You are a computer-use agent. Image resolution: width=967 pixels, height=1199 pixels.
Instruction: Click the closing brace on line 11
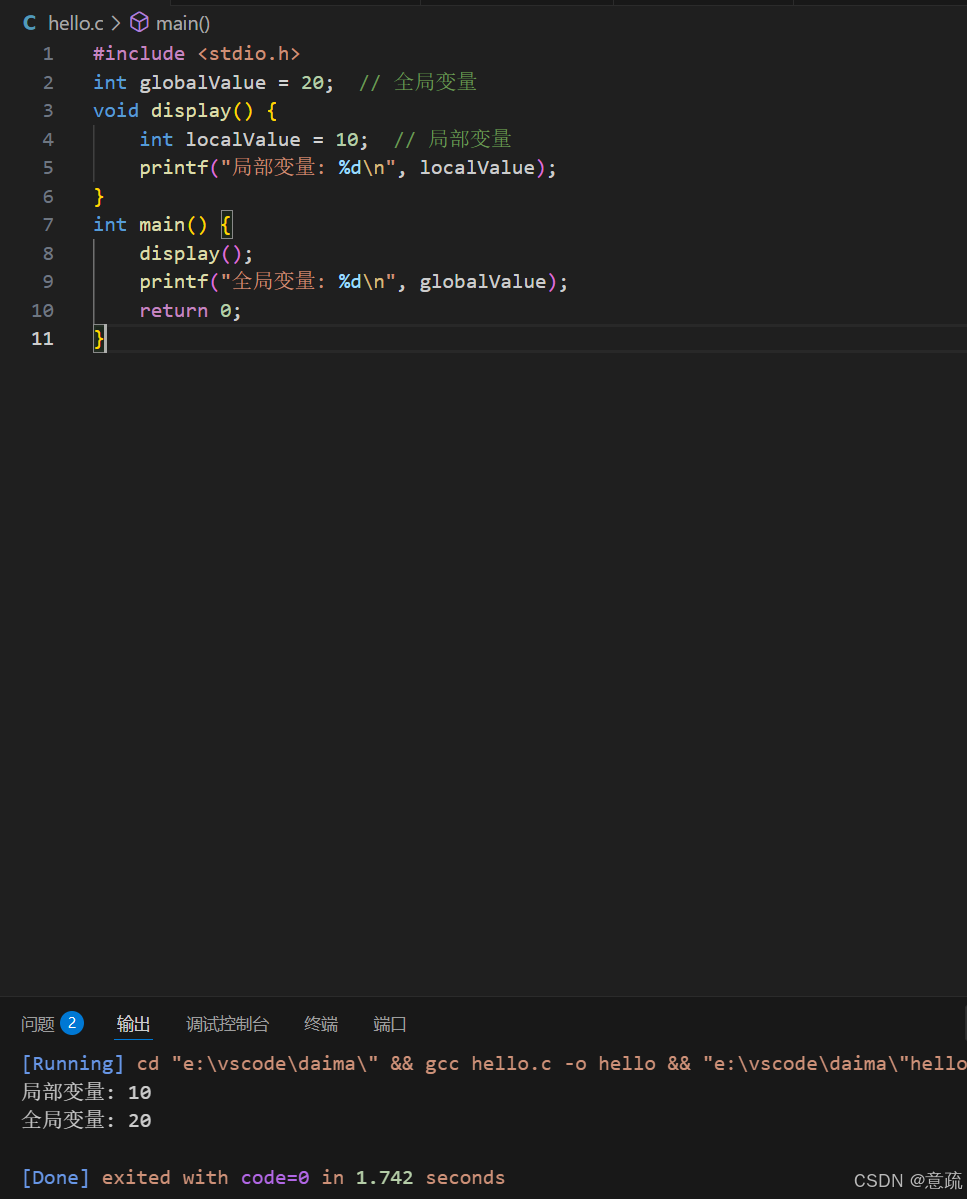[99, 339]
